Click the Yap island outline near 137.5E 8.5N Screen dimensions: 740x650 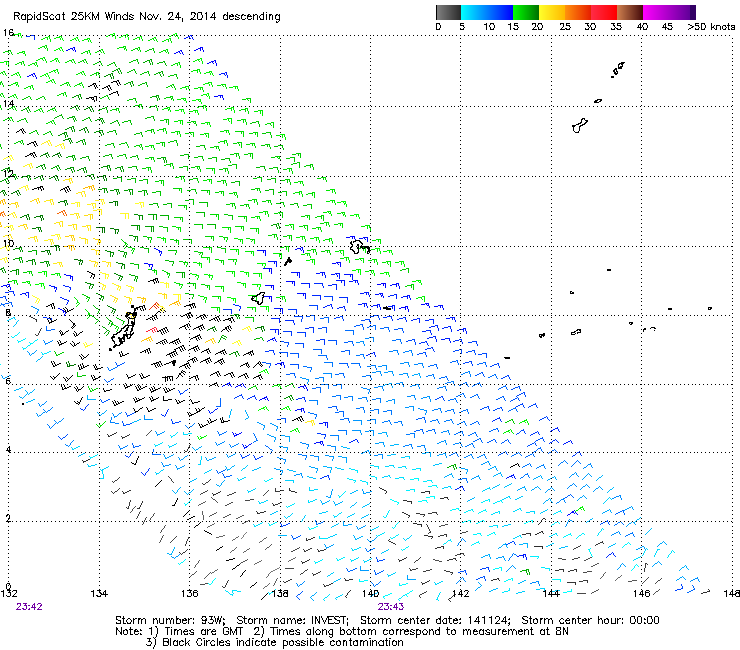click(x=258, y=298)
